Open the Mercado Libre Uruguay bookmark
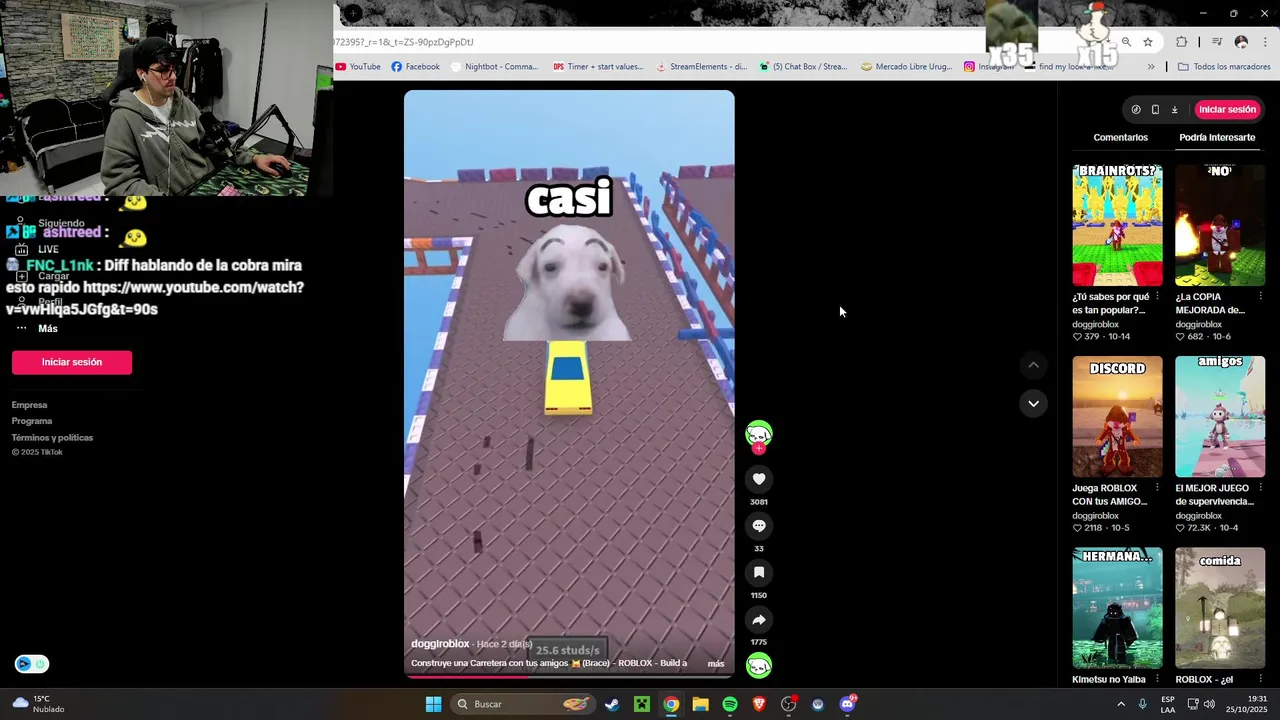The image size is (1280, 720). [x=907, y=67]
